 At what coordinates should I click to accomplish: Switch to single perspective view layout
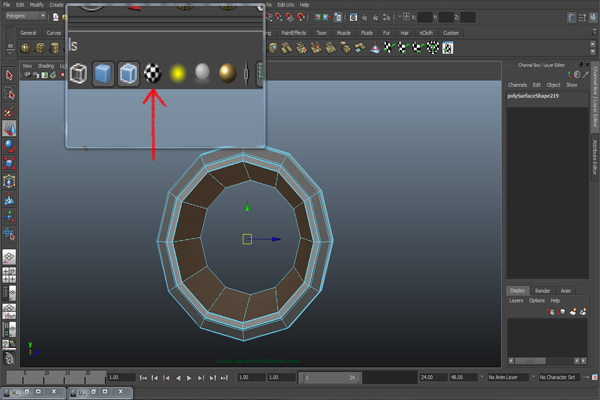pos(9,257)
